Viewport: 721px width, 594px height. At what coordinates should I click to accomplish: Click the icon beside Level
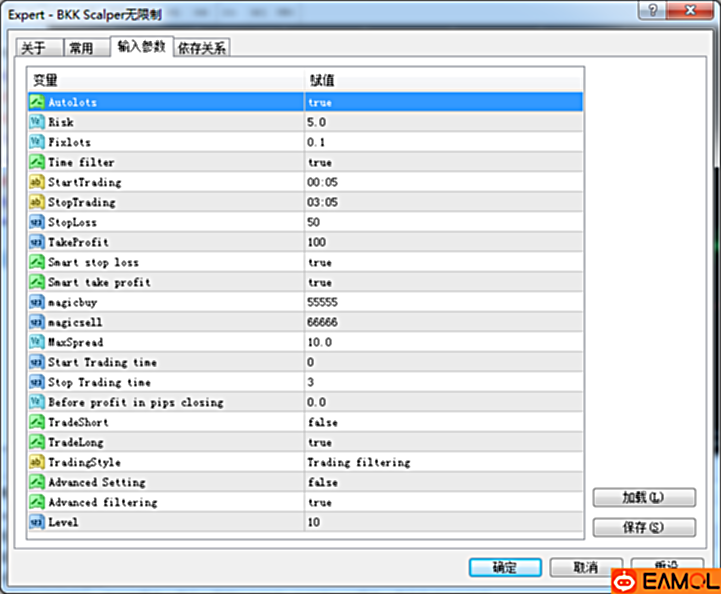[x=37, y=522]
